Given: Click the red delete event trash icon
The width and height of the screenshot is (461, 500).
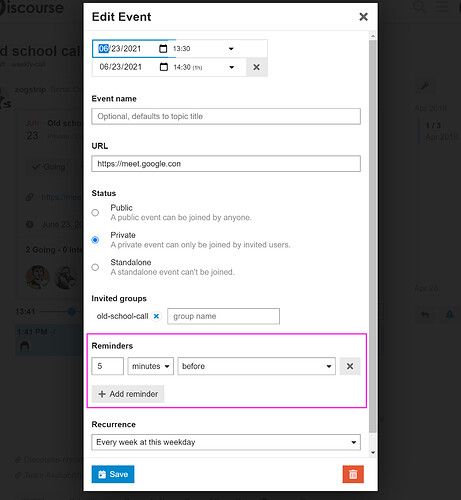Looking at the screenshot, I should point(353,474).
